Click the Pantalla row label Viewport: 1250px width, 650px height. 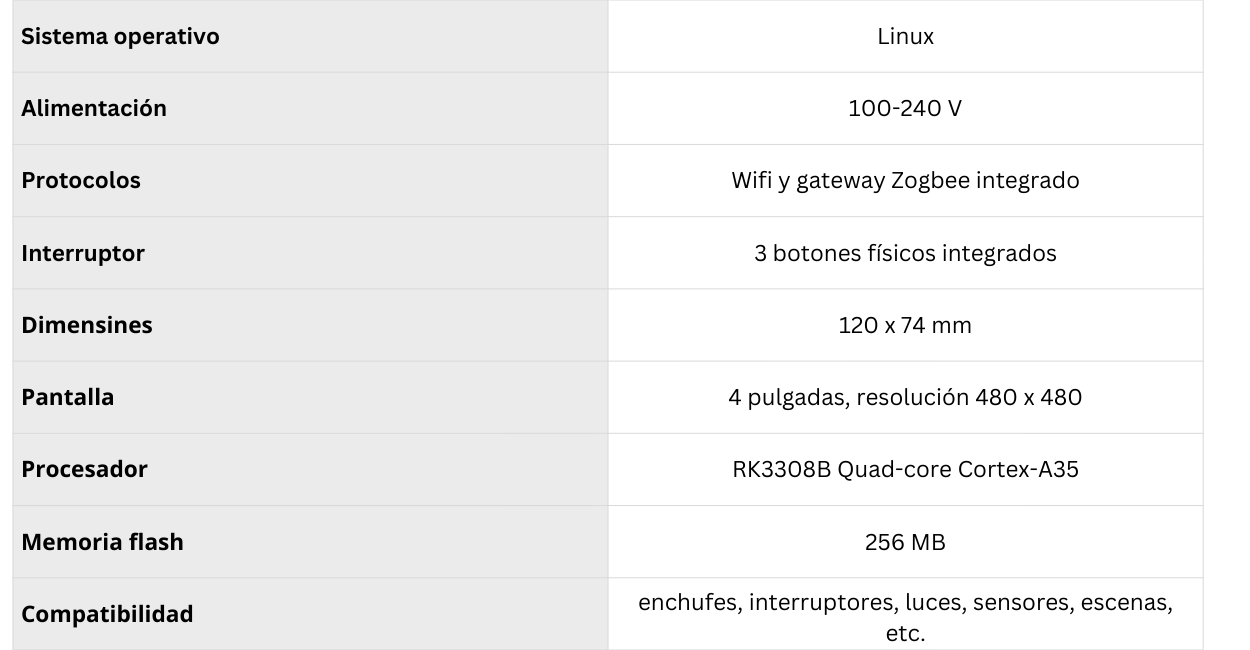pyautogui.click(x=68, y=397)
